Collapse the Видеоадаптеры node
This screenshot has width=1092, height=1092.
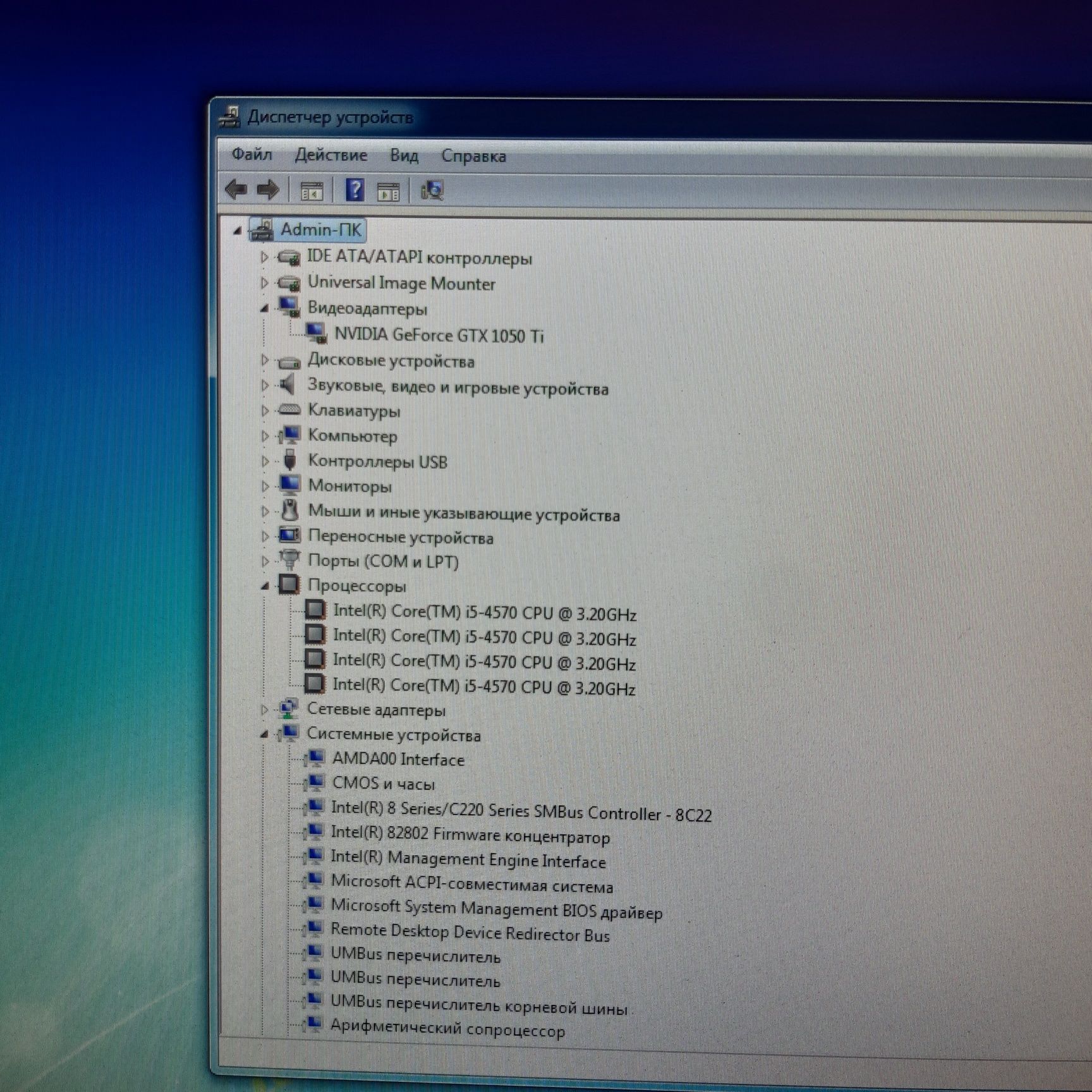265,308
